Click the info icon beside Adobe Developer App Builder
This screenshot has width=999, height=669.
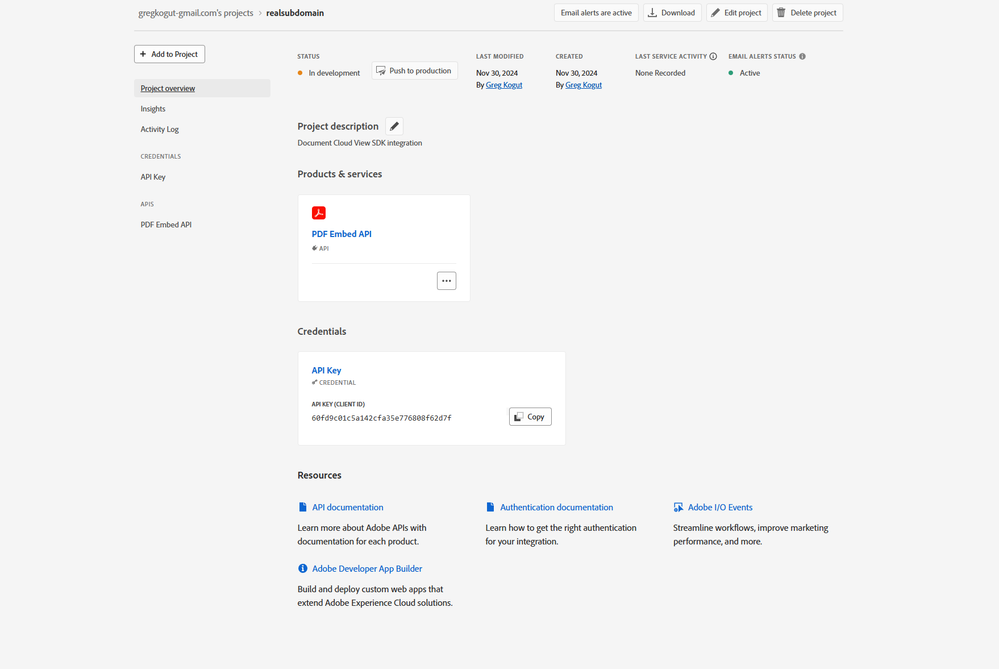[x=303, y=568]
